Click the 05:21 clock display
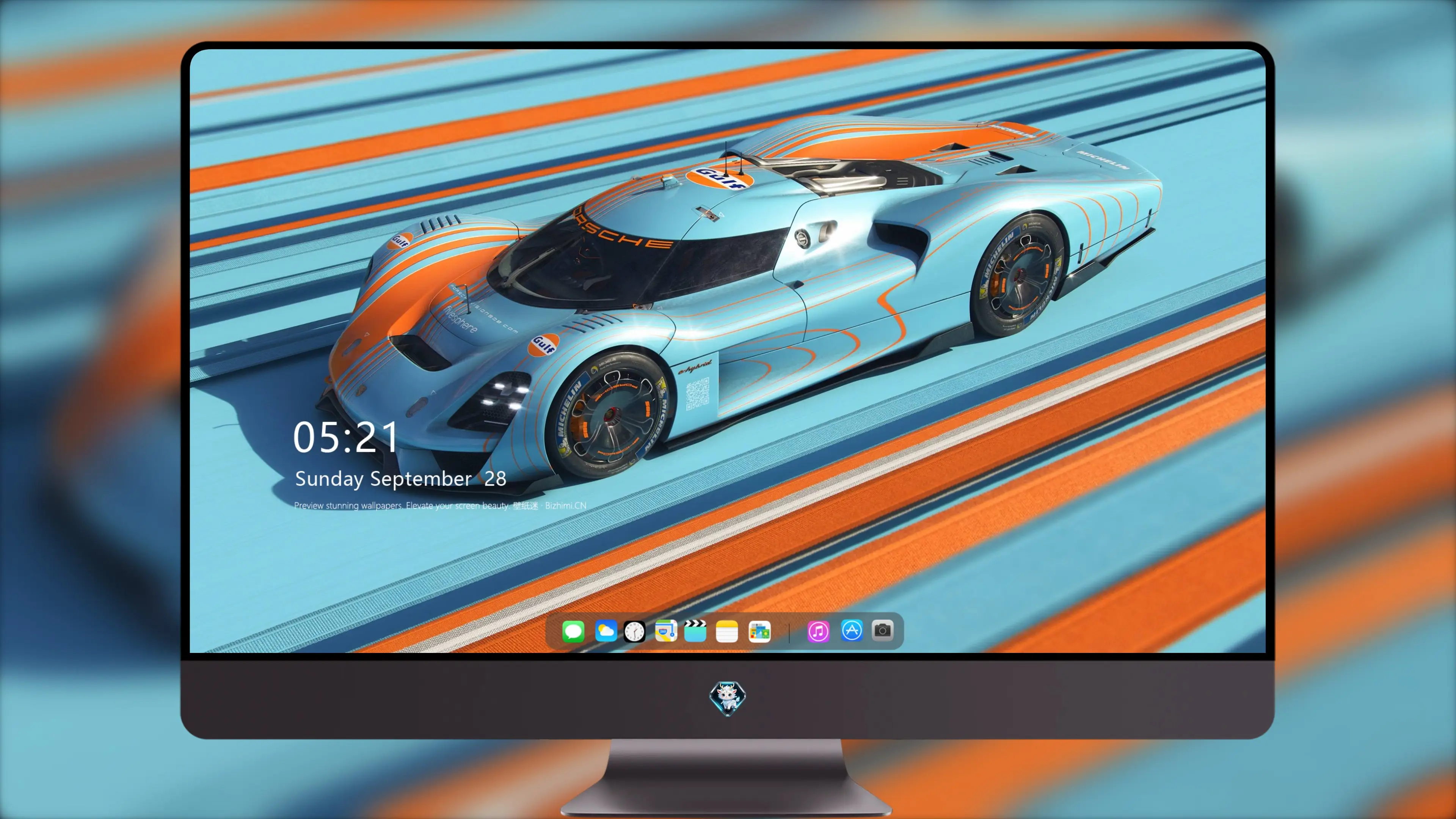 coord(345,438)
